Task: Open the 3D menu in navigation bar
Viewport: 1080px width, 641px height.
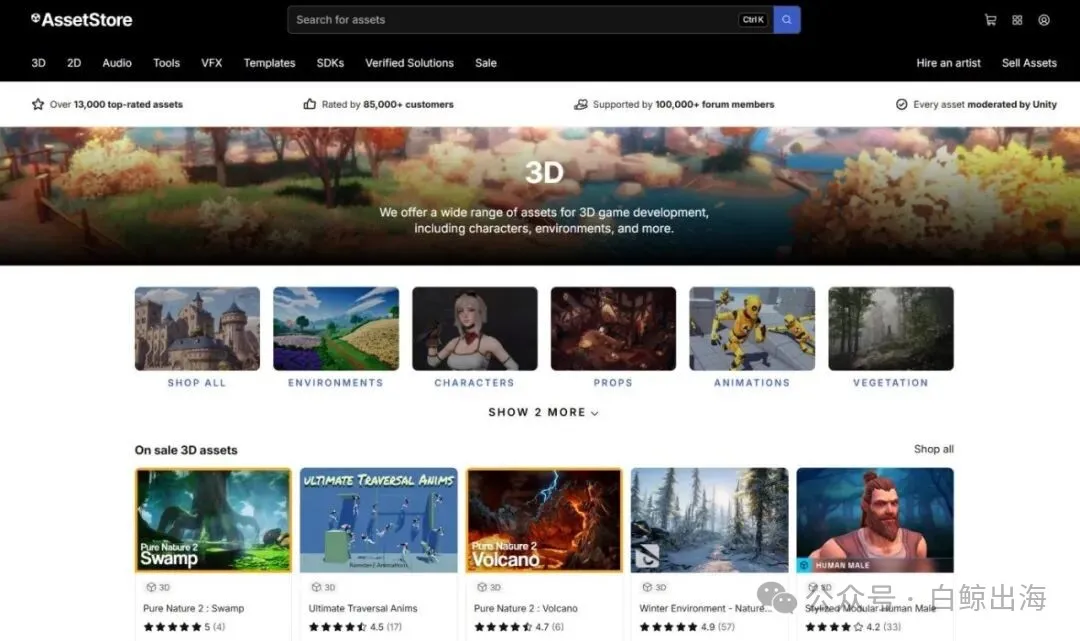Action: (x=39, y=63)
